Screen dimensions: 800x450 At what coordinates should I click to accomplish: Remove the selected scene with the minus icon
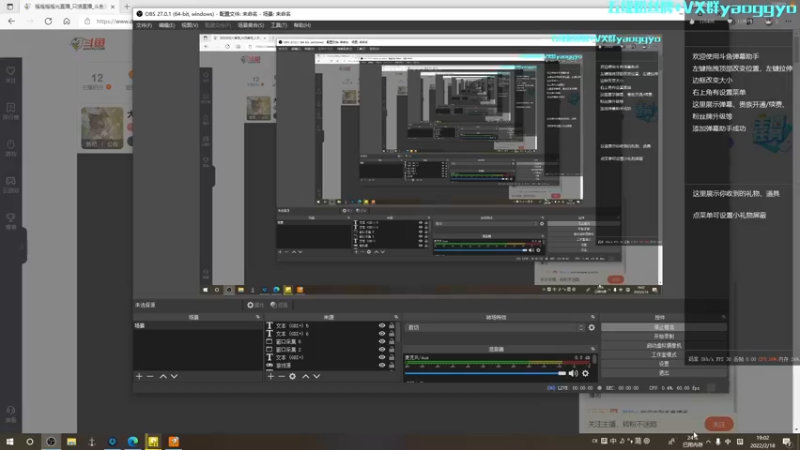coord(150,377)
